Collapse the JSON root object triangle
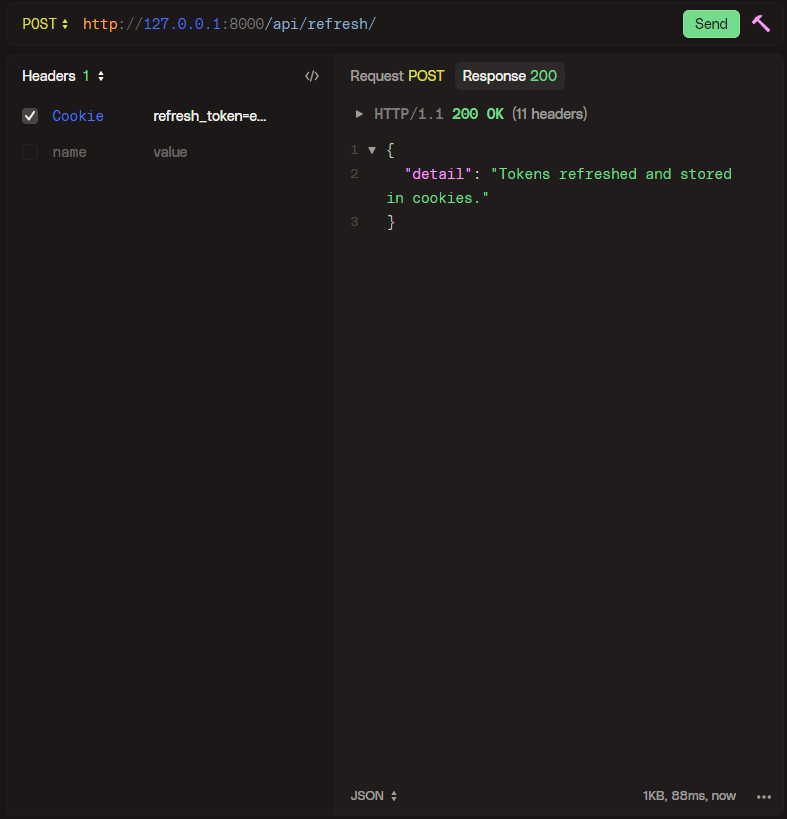This screenshot has width=787, height=819. 372,150
